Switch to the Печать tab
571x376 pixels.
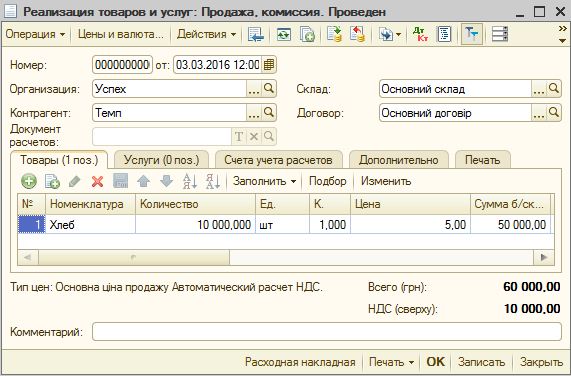483,160
